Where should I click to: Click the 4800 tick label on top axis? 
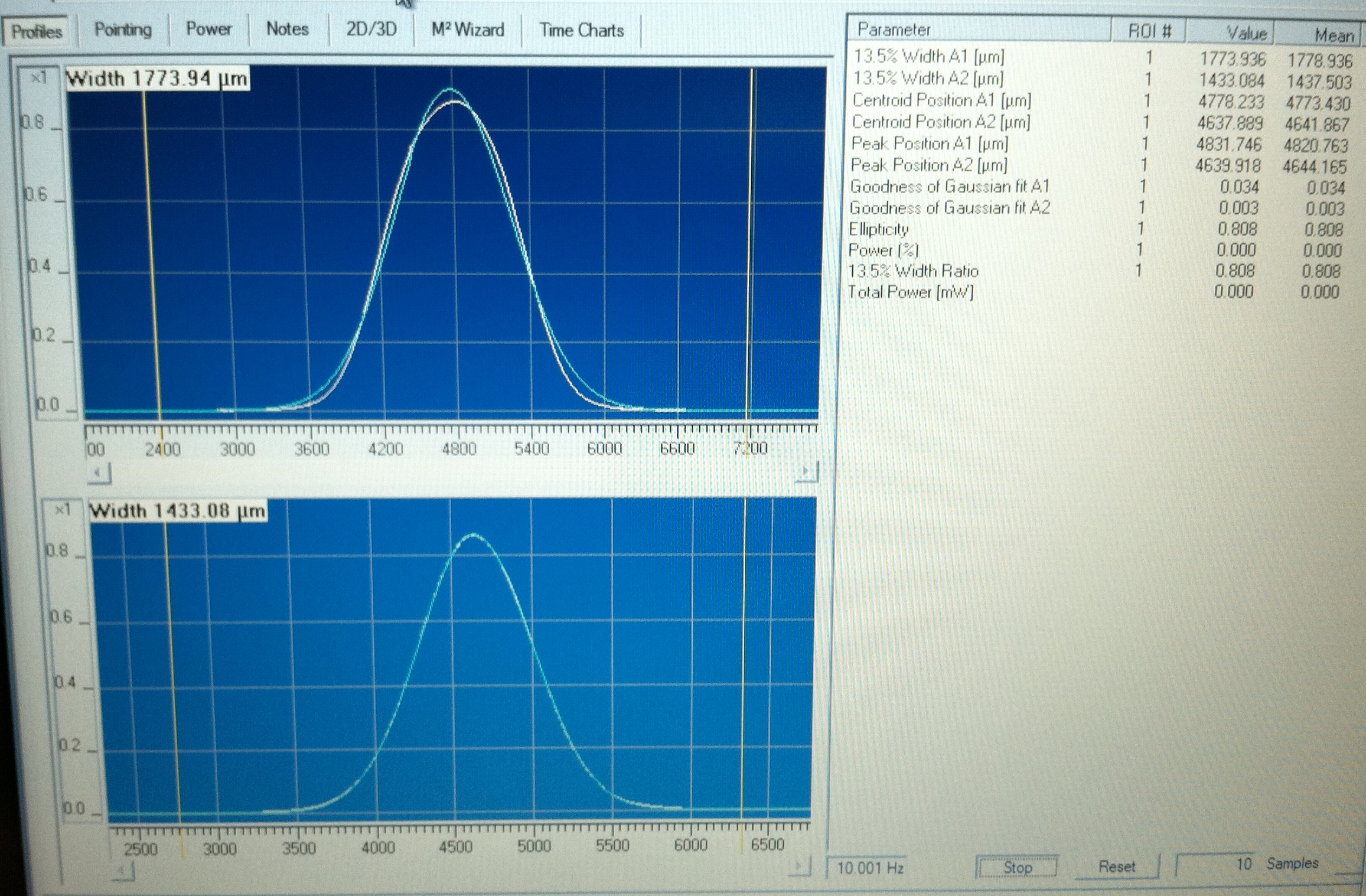tap(459, 449)
